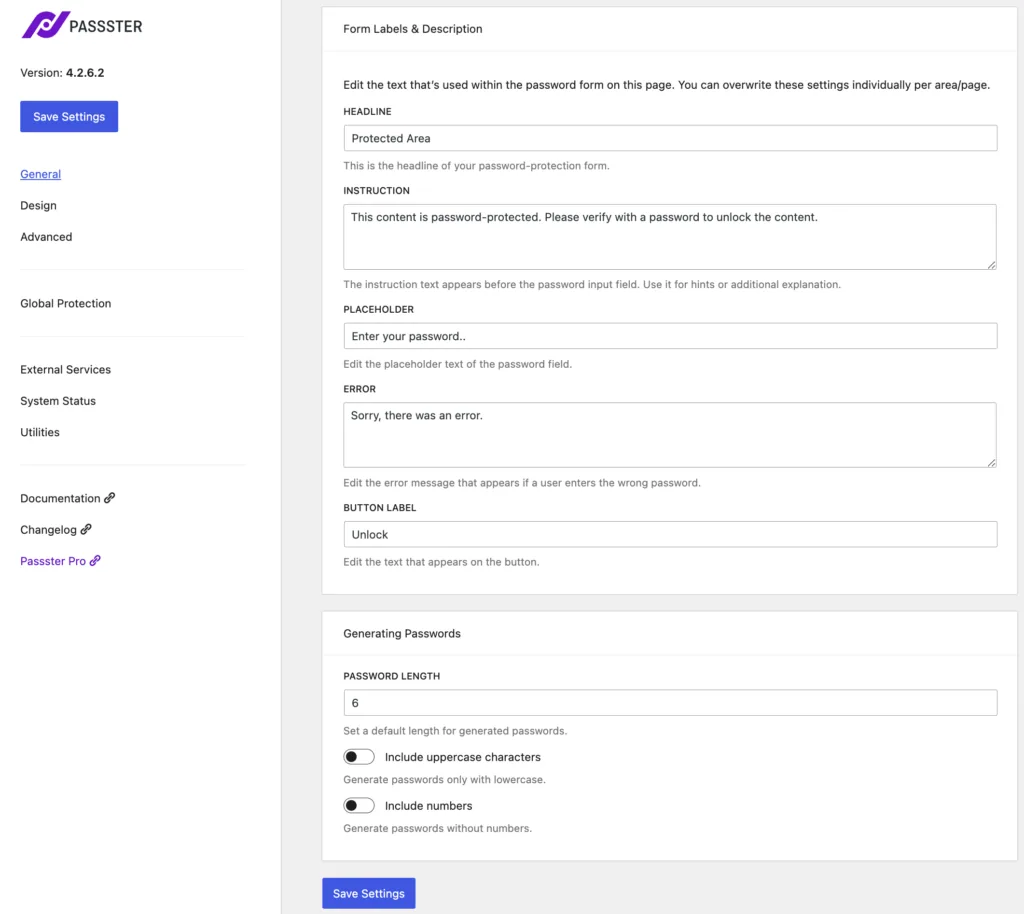1024x914 pixels.
Task: Switch to the Design section
Action: coord(39,206)
